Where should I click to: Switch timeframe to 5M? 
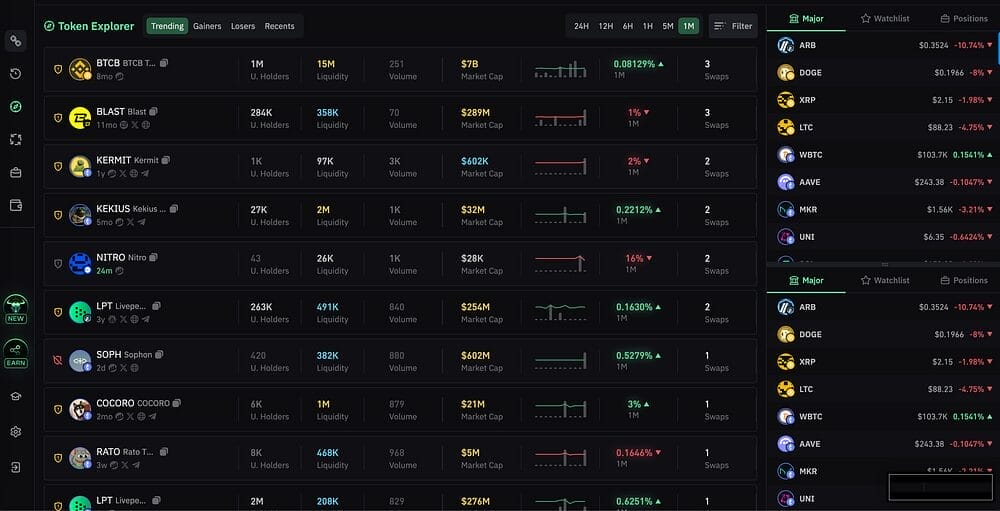tap(668, 26)
